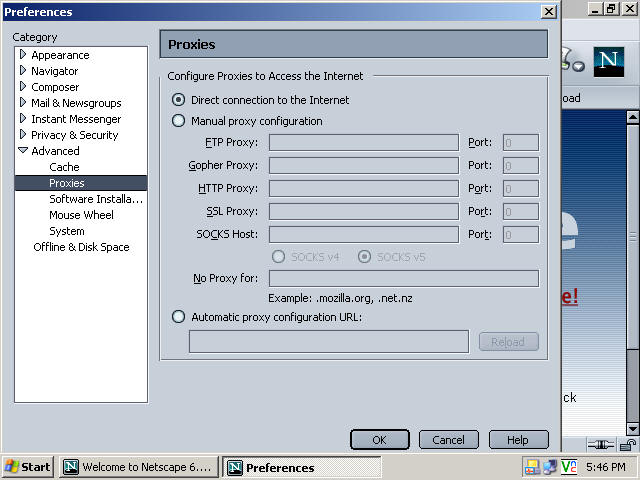Image resolution: width=640 pixels, height=480 pixels.
Task: Click the red underlined link in browser
Action: [x=570, y=296]
